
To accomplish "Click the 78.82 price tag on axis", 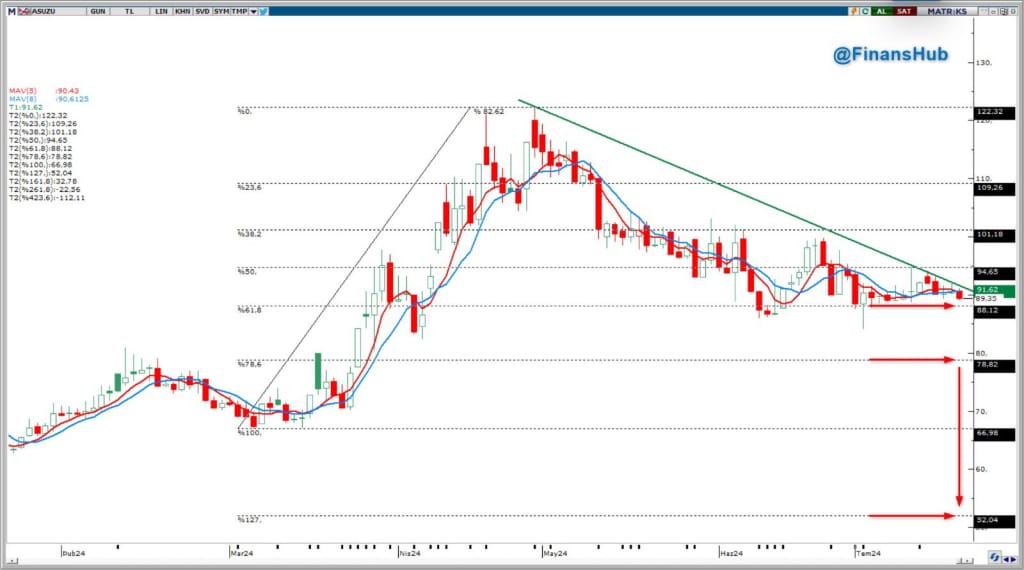I will pos(994,365).
